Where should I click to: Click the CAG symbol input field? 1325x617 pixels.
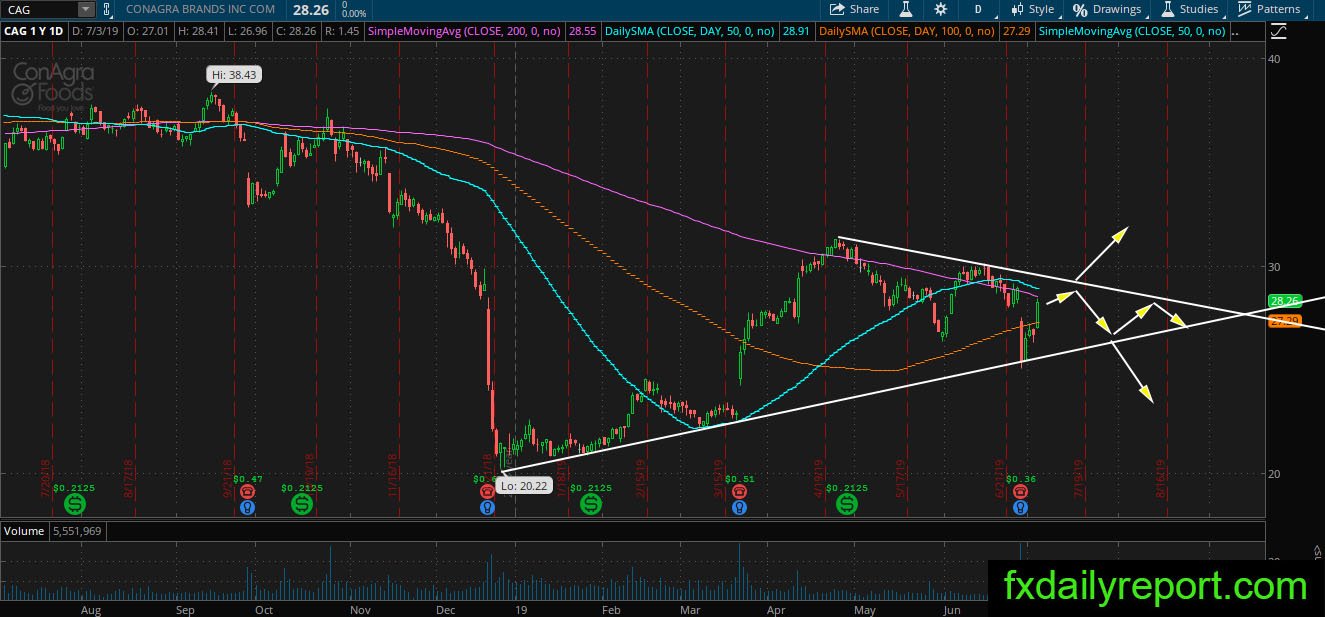[x=39, y=9]
